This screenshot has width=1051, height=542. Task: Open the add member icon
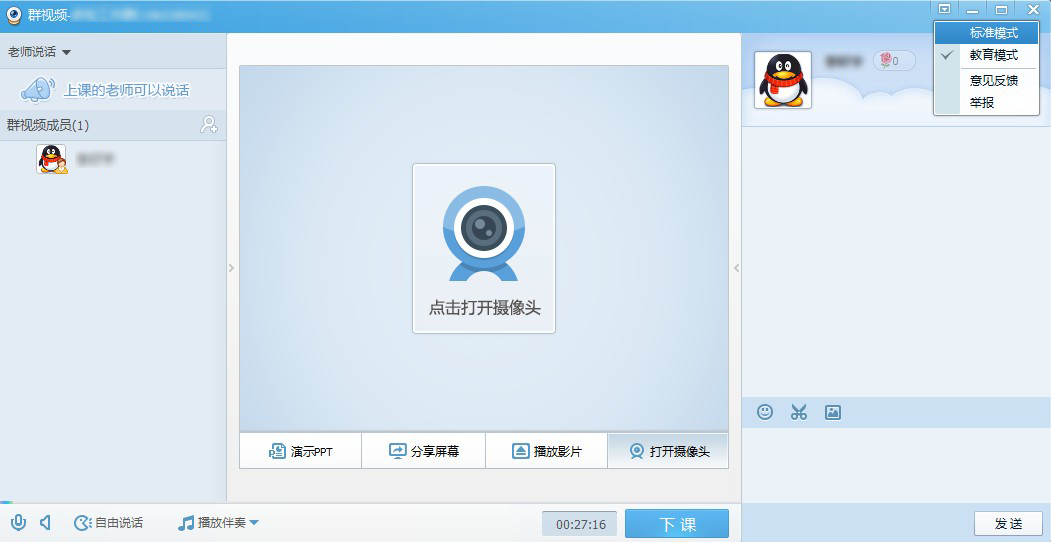209,125
